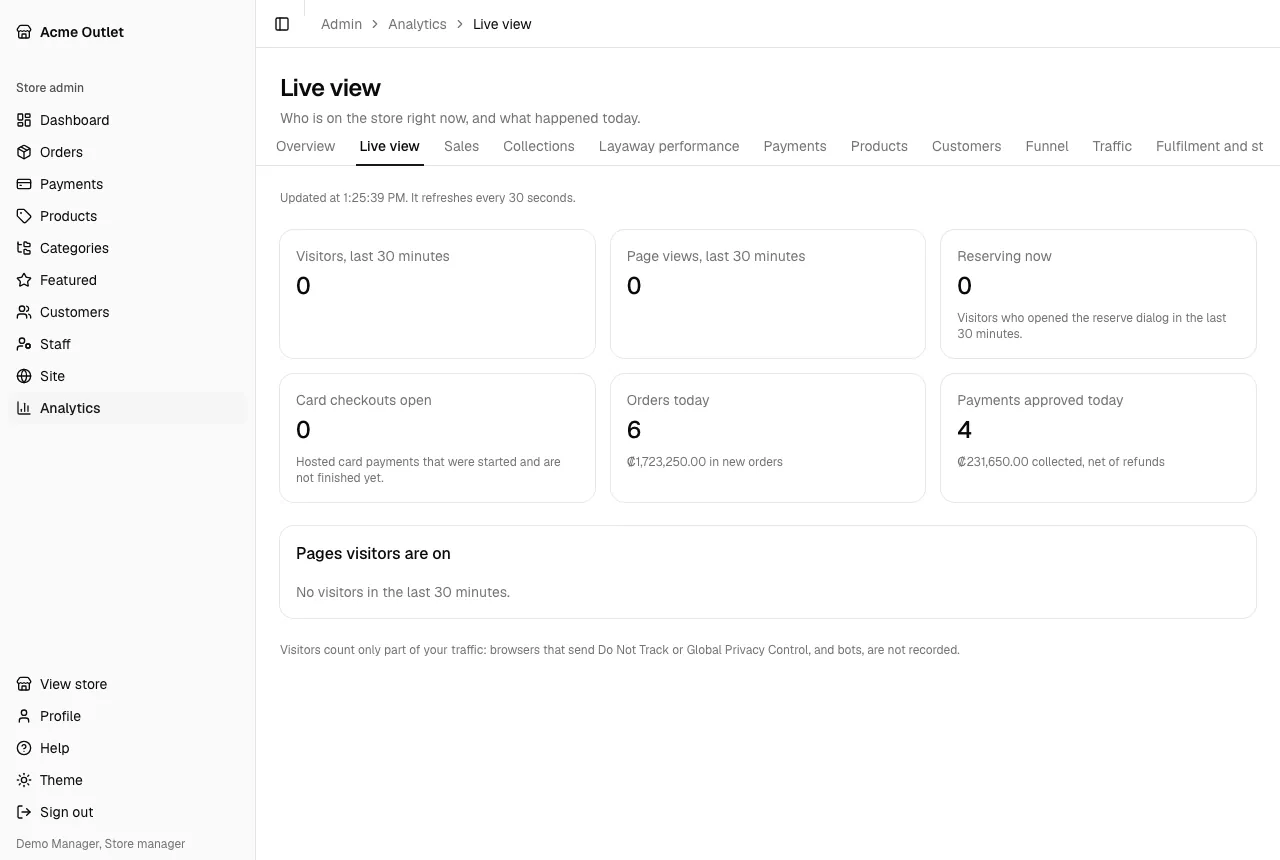Click the Sign out arrow icon
Screen dimensions: 1280x860
[x=24, y=812]
